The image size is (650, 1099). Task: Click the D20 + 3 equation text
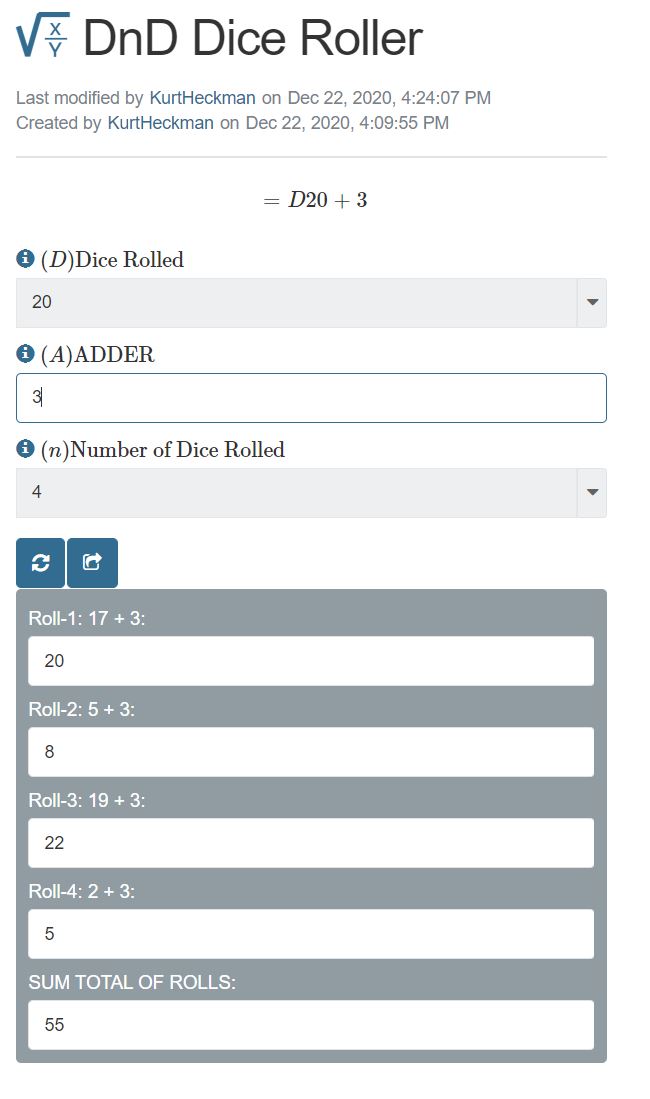coord(316,200)
